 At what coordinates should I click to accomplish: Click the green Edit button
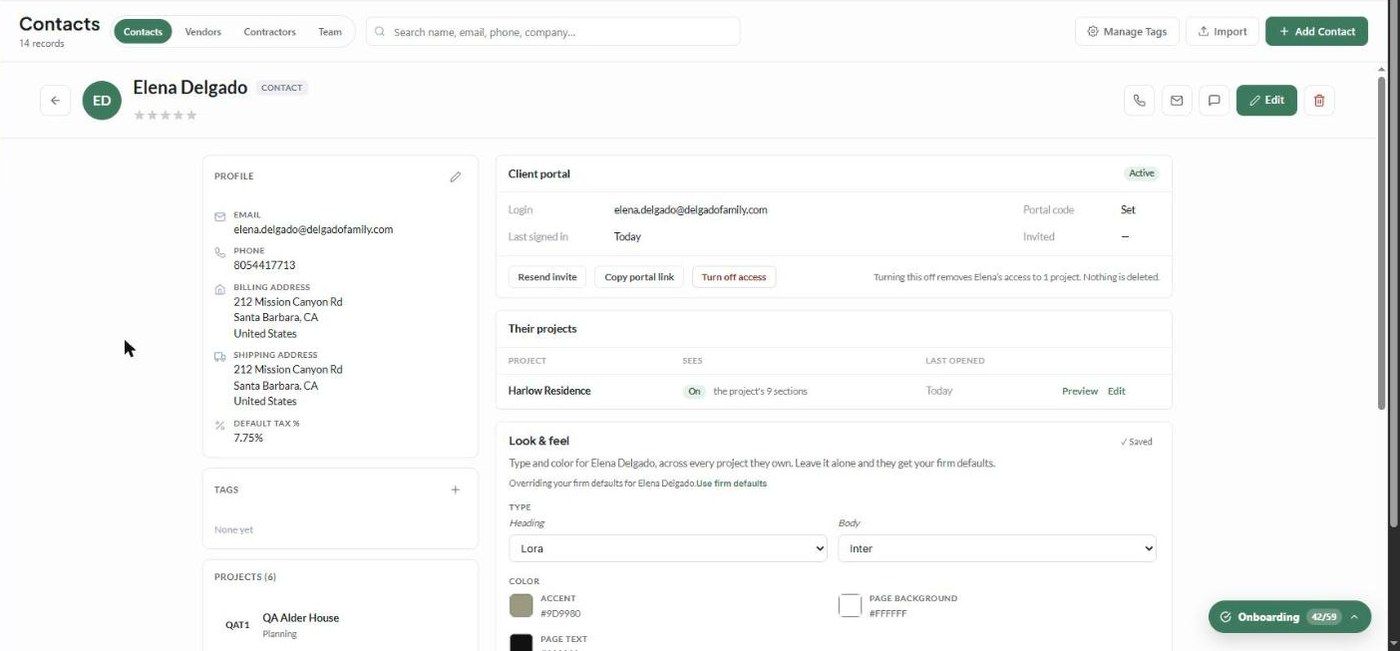[x=1266, y=100]
